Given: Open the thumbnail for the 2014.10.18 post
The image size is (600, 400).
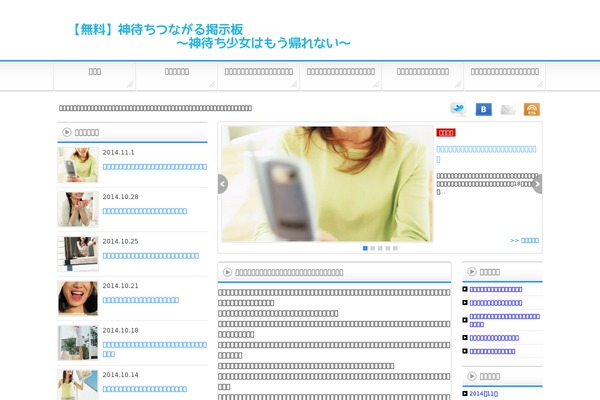Looking at the screenshot, I should coord(78,343).
